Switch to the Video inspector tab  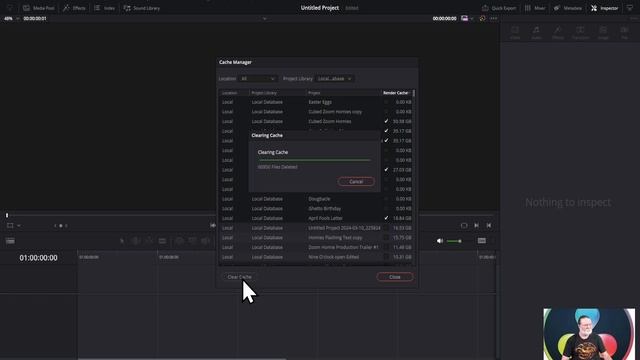click(515, 33)
